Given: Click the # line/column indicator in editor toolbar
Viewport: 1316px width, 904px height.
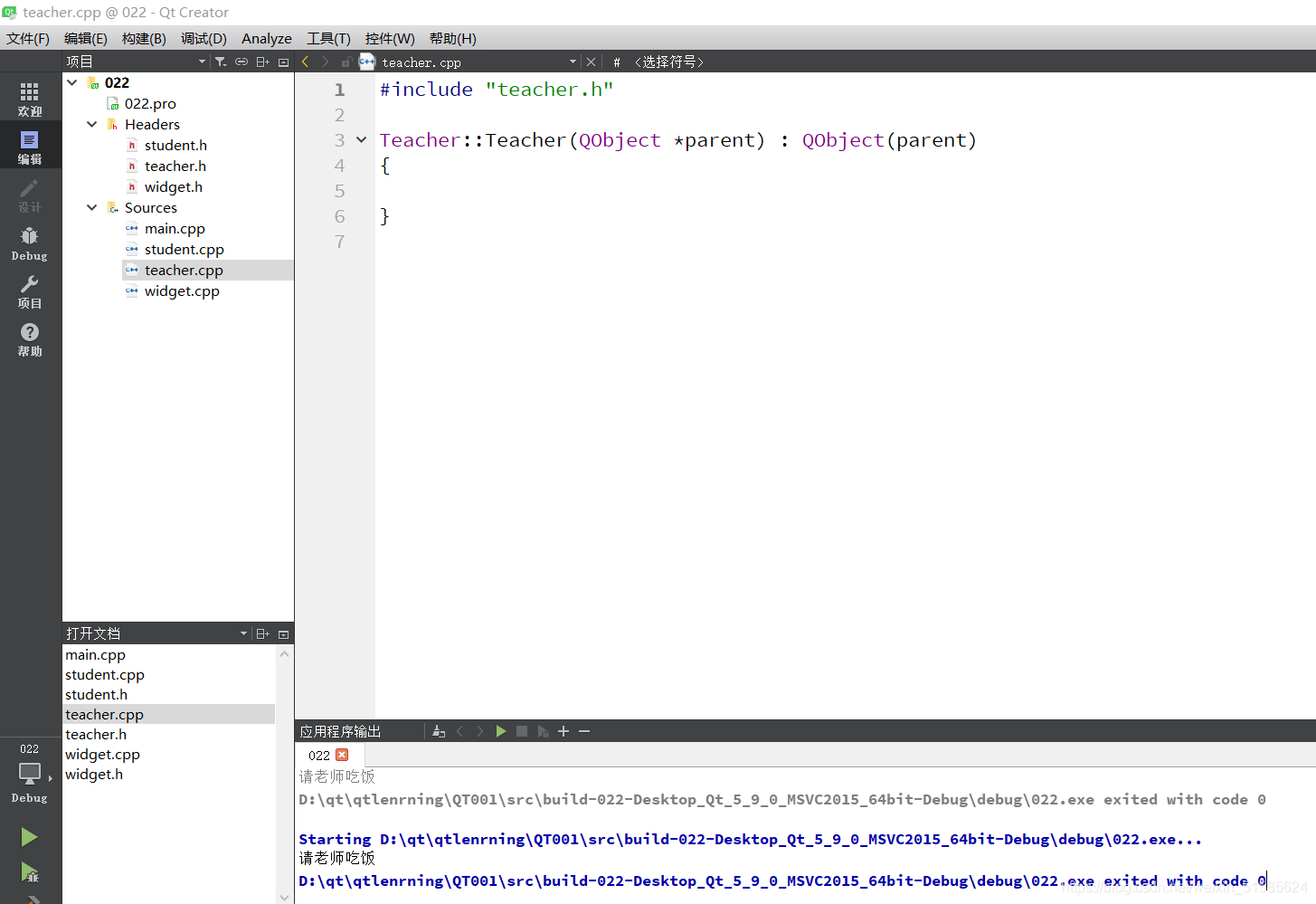Looking at the screenshot, I should click(x=617, y=62).
